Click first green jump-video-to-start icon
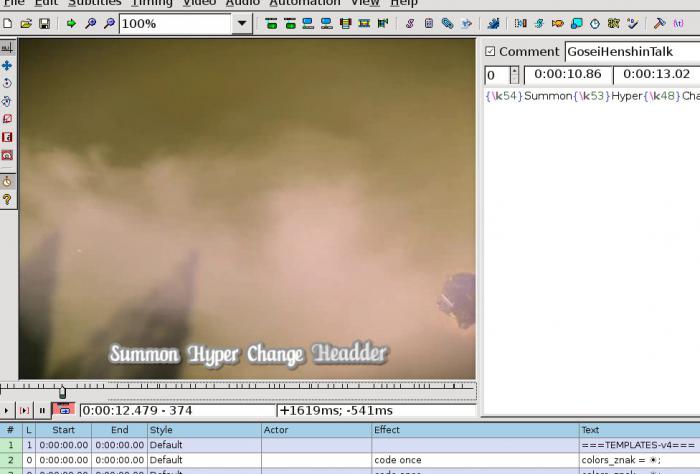700x474 pixels. [271, 23]
